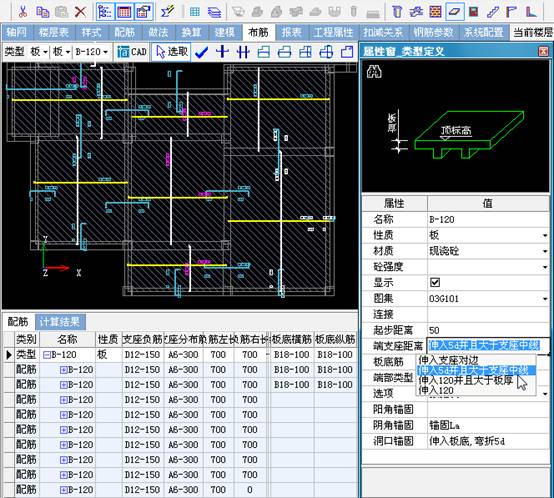Click the 洞口锚固 value 伸入板底,弯折5d
The height and width of the screenshot is (498, 554).
(488, 441)
